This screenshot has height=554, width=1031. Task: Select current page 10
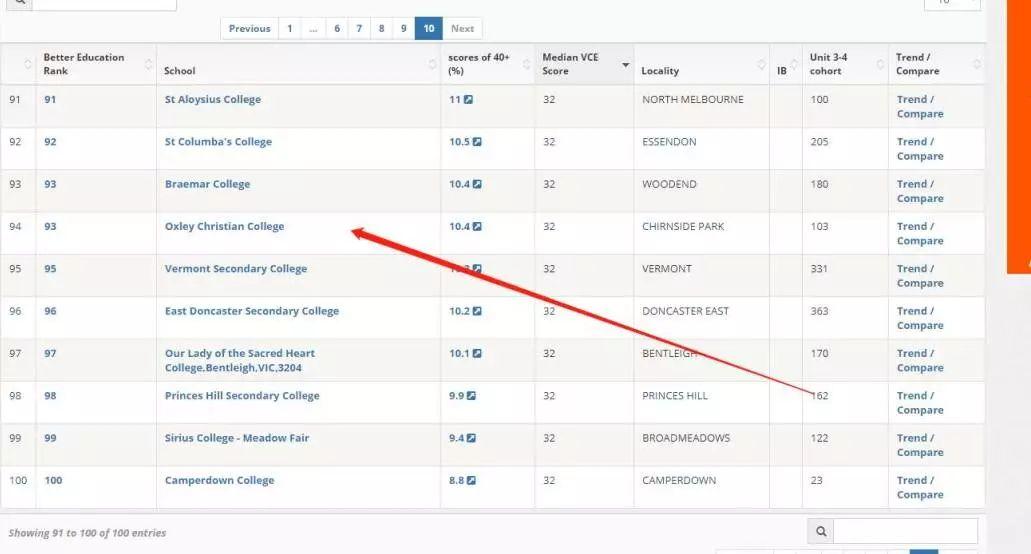pyautogui.click(x=429, y=28)
